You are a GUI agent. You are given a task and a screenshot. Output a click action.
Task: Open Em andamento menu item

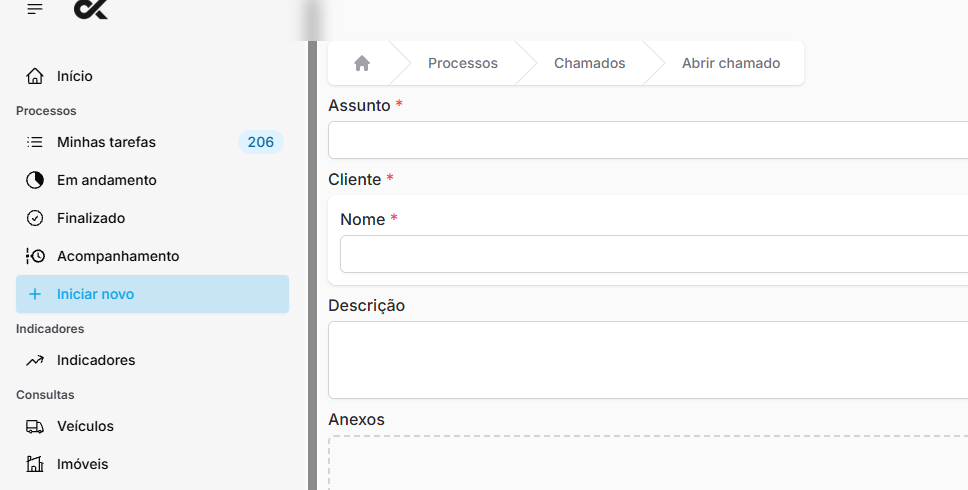[152, 180]
